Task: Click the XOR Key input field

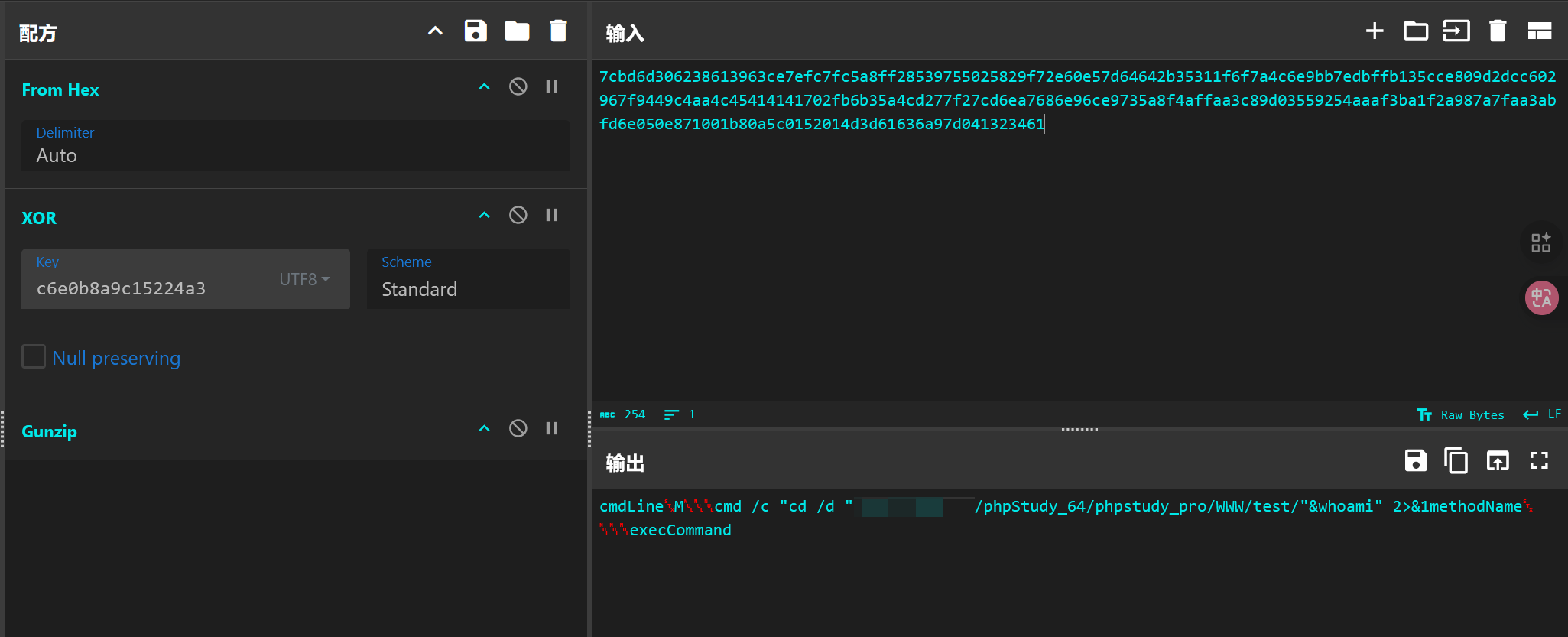Action: [153, 288]
